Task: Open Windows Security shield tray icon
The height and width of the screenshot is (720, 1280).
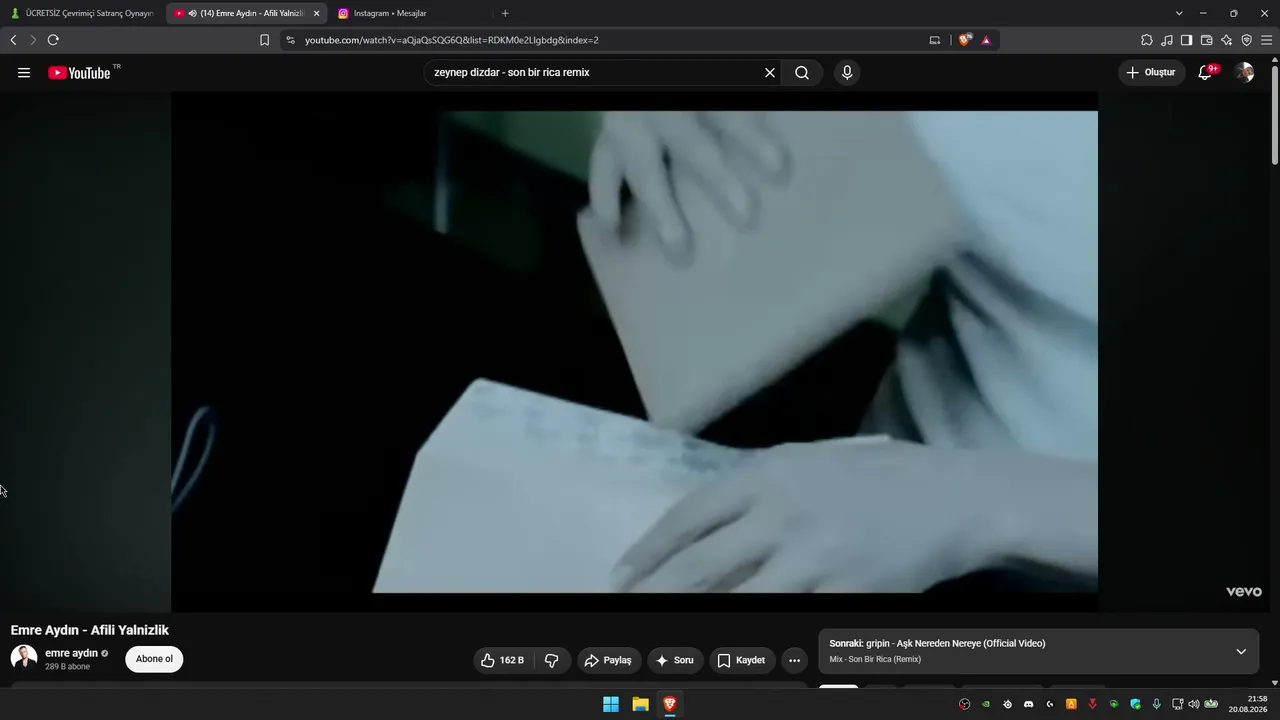Action: point(1135,704)
